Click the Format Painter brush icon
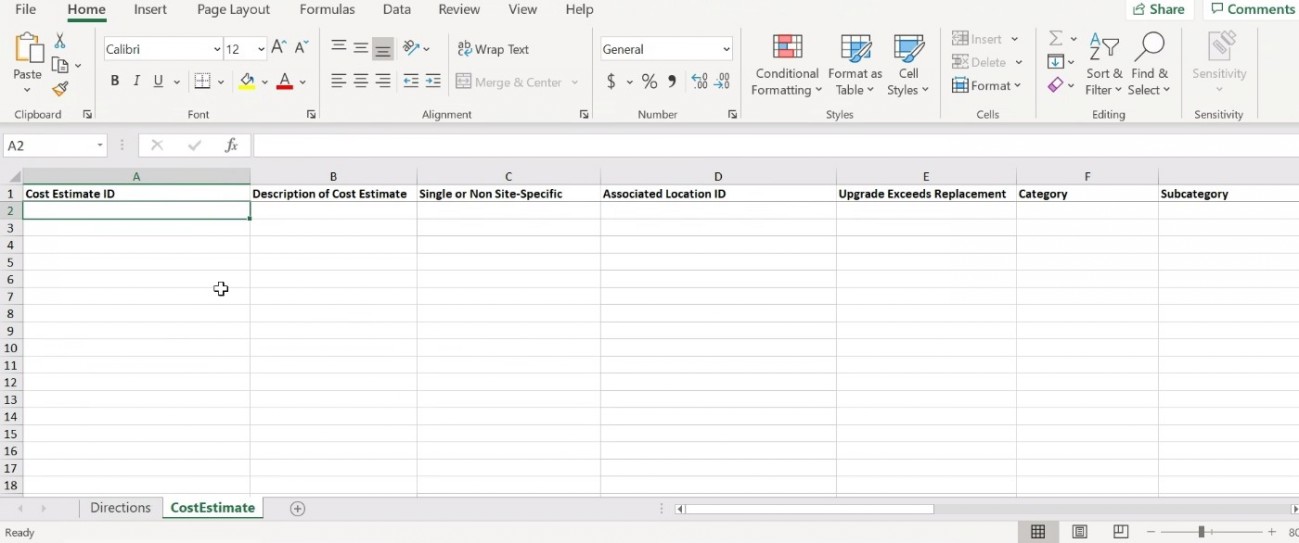This screenshot has width=1299, height=543. point(60,90)
